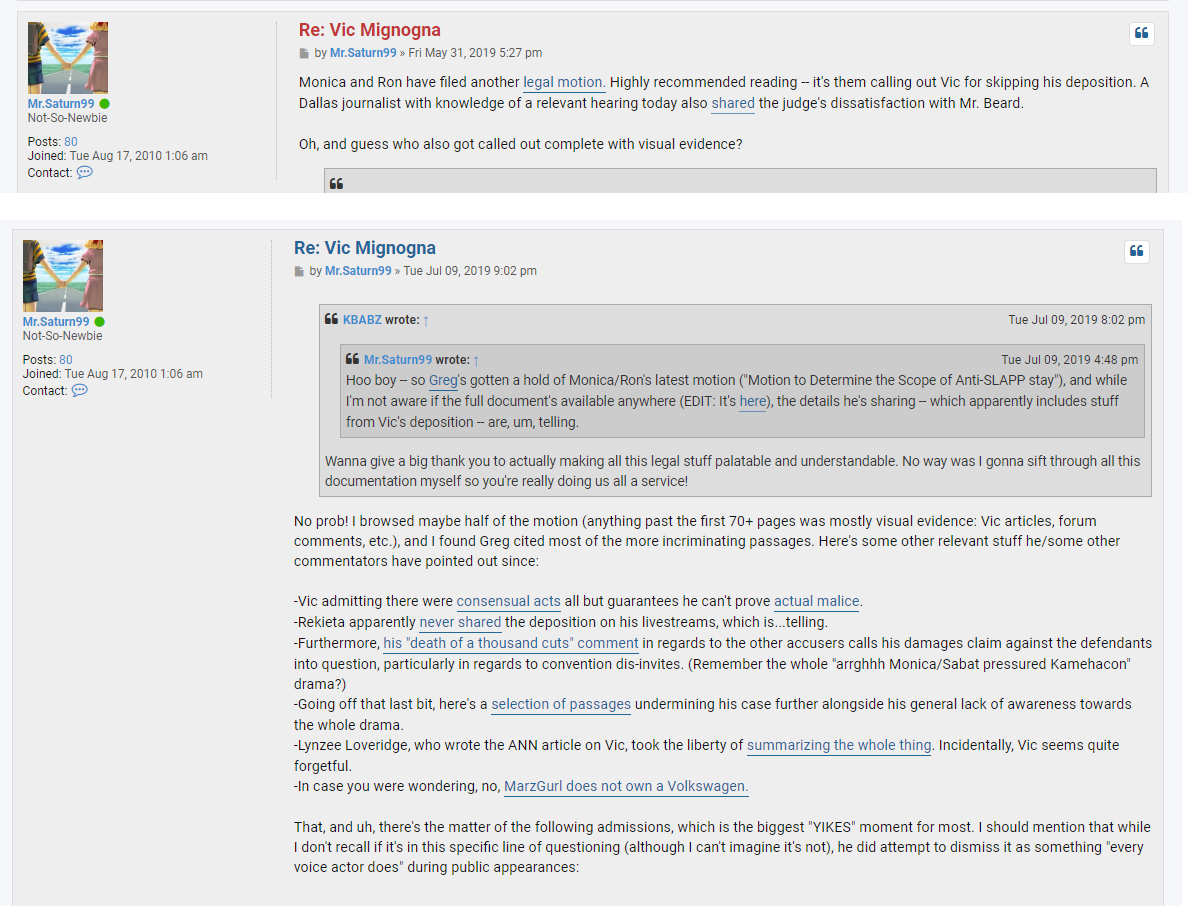The image size is (1188, 906).
Task: Open KBABZ username in quote header
Action: [x=362, y=320]
